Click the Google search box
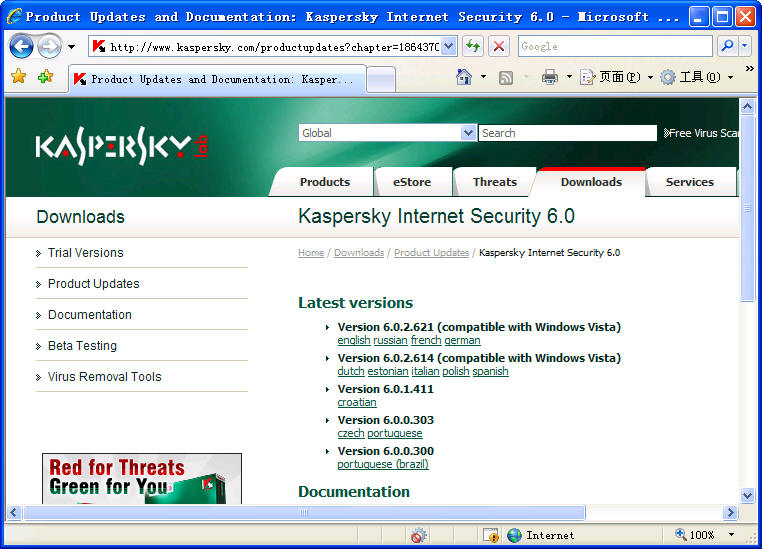 [615, 46]
